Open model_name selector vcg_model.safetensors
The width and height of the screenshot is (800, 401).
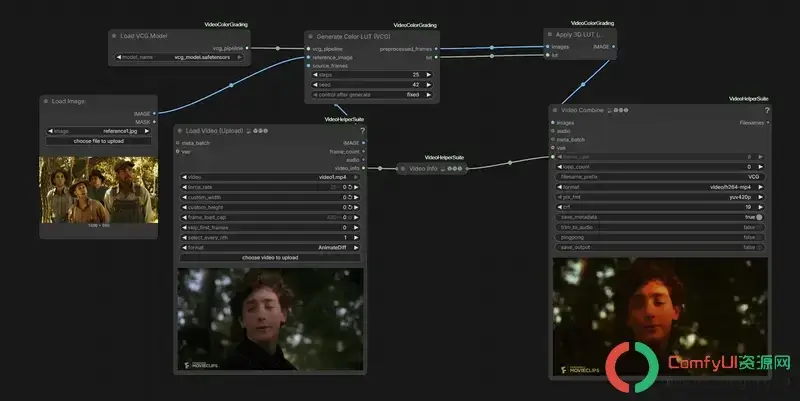tap(179, 57)
